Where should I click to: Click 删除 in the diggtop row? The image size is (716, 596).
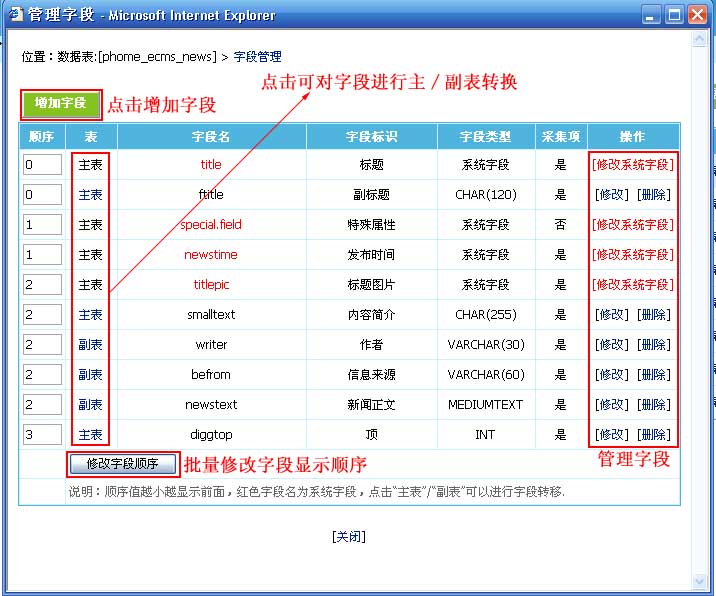pyautogui.click(x=653, y=435)
